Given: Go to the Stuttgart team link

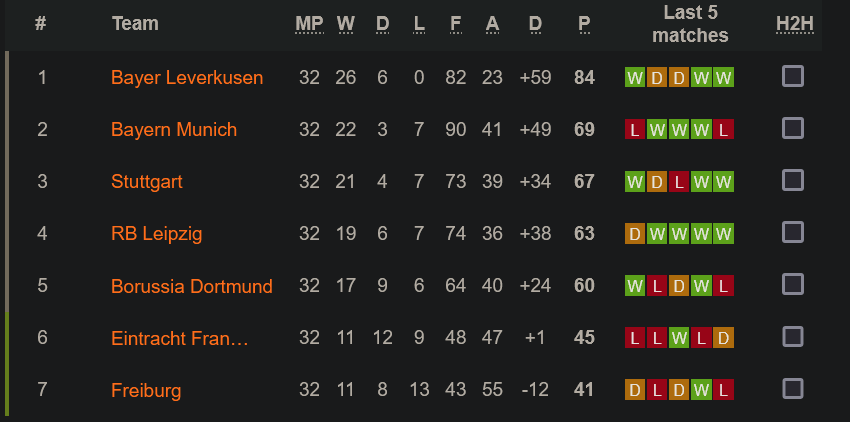Looking at the screenshot, I should [x=147, y=182].
